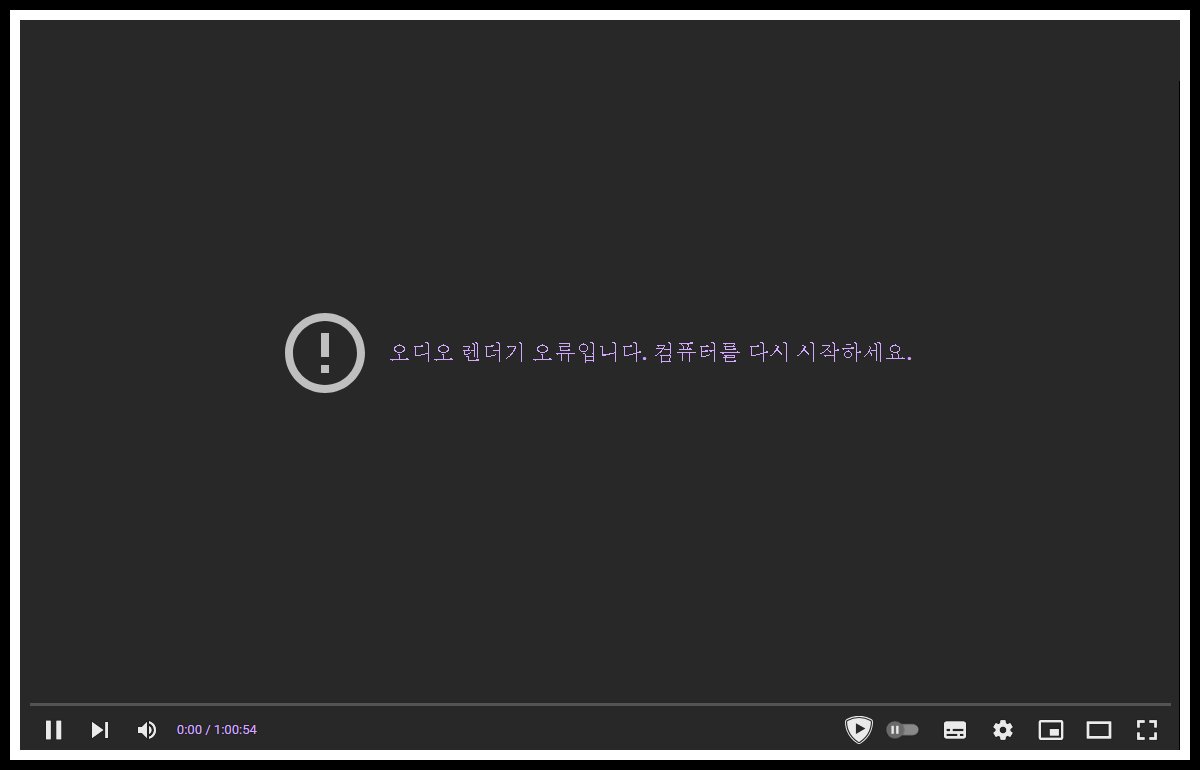Mute the volume speaker icon
This screenshot has height=770, width=1200.
[x=147, y=730]
